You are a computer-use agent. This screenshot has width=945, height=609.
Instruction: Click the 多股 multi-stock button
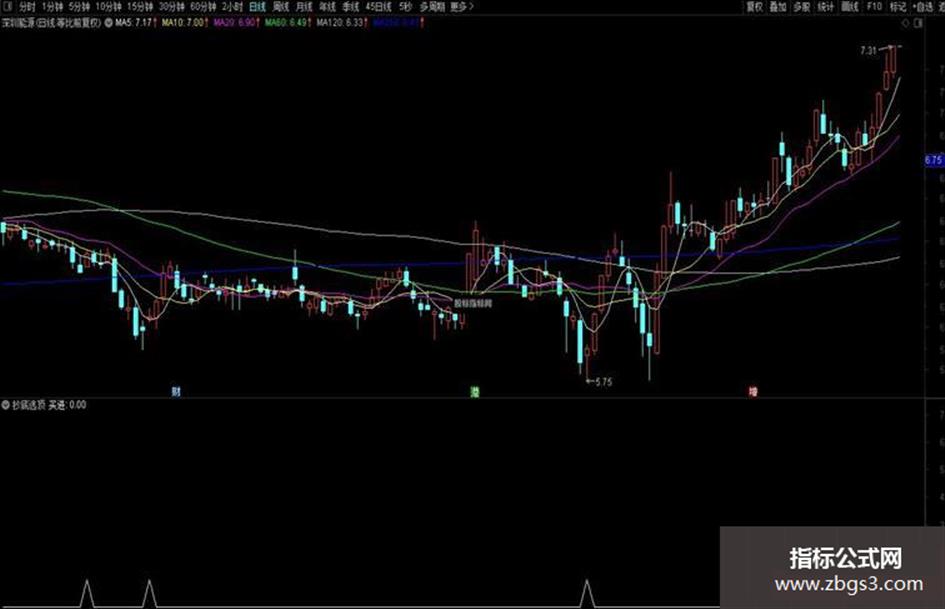point(802,7)
